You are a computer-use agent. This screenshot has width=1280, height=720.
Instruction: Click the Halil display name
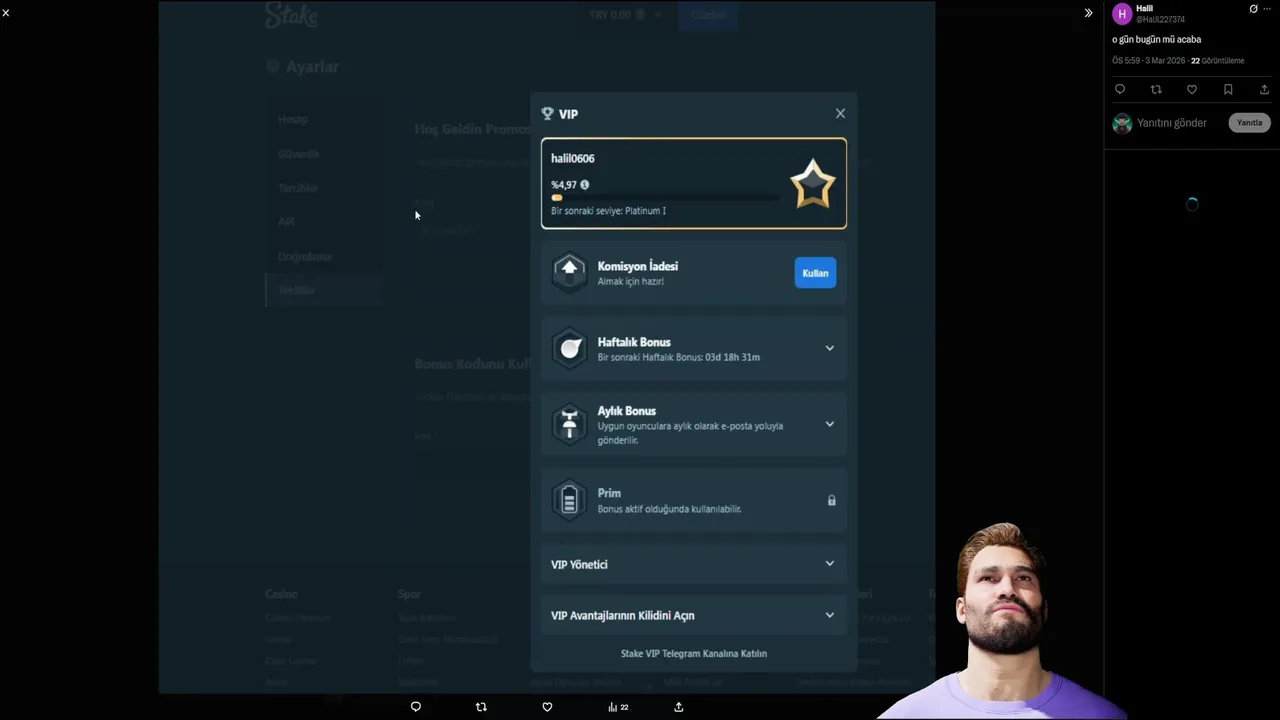coord(1144,9)
